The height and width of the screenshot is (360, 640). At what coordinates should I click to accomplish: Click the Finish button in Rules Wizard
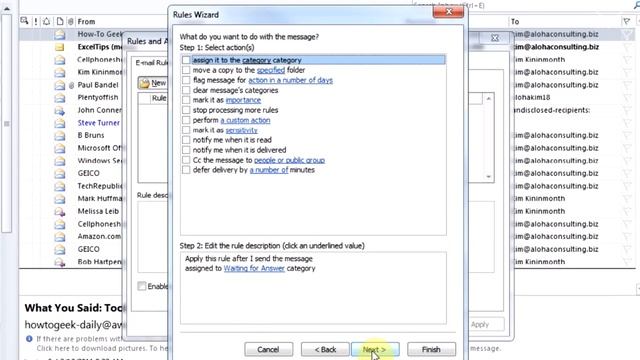click(x=431, y=349)
